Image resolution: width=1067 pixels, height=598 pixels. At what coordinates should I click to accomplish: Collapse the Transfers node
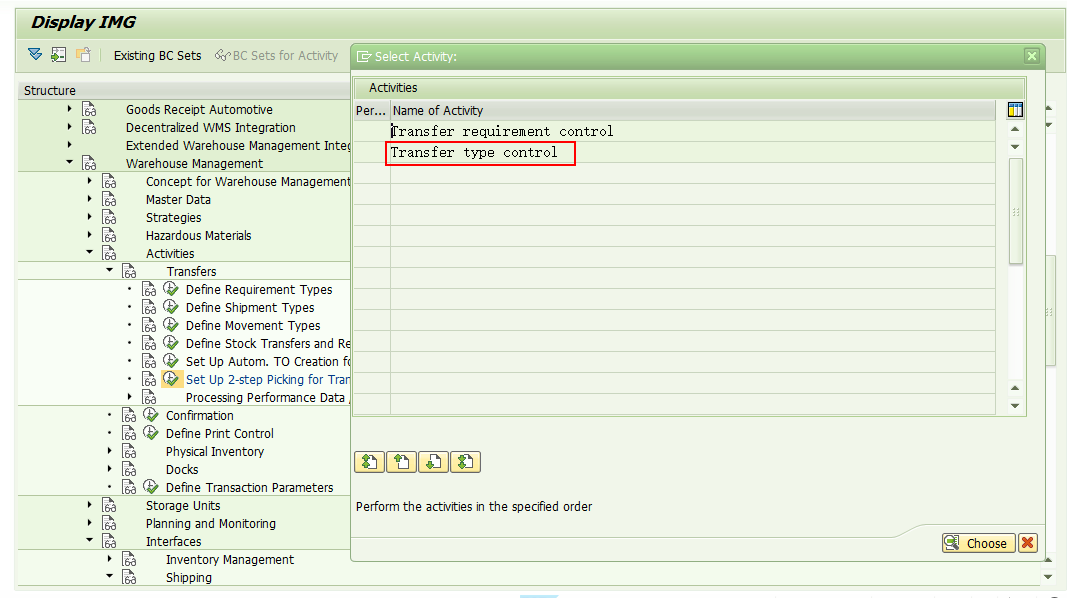click(x=110, y=270)
